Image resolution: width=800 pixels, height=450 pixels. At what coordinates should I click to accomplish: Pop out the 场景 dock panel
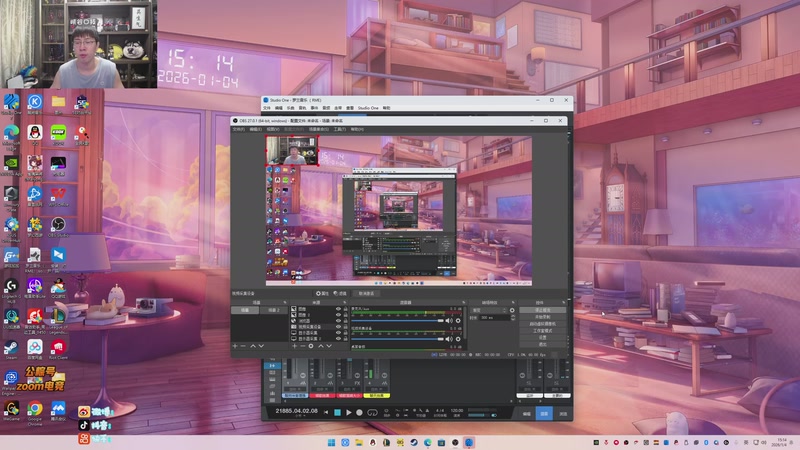(285, 302)
